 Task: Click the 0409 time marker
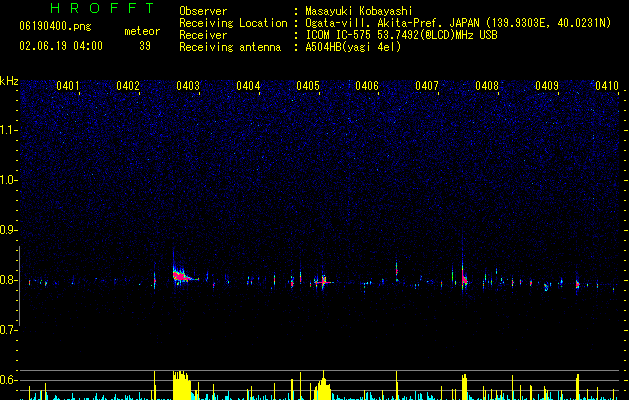point(547,86)
